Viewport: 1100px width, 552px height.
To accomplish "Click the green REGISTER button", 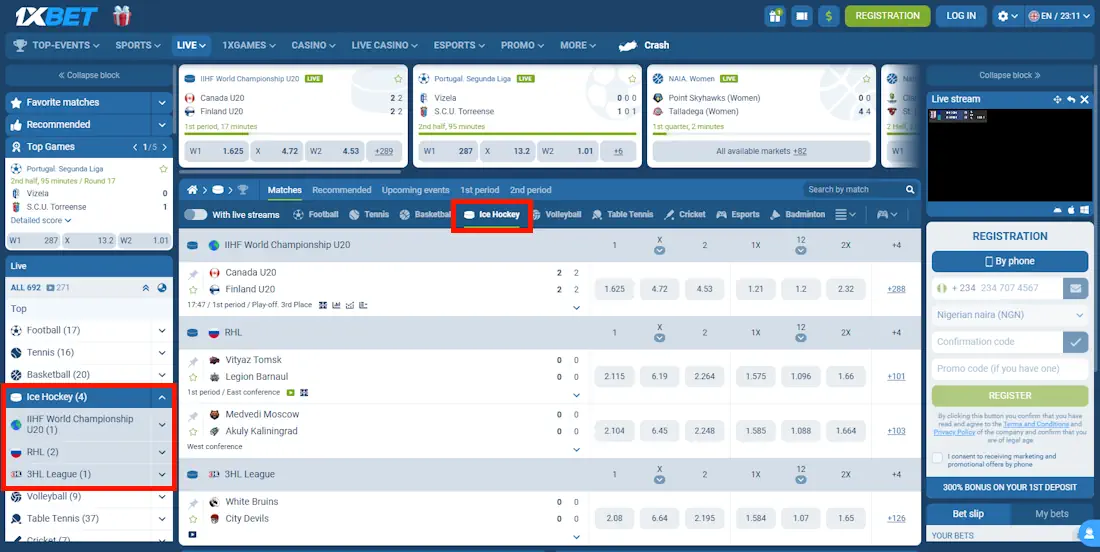I will point(1010,396).
